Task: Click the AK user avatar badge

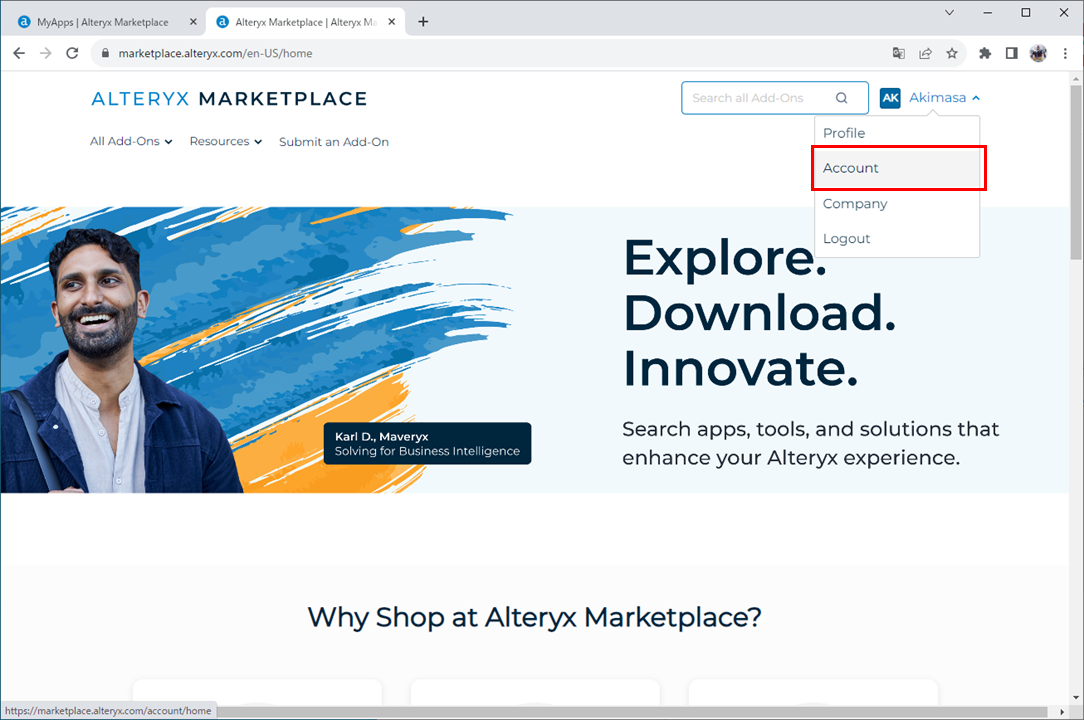Action: 890,98
